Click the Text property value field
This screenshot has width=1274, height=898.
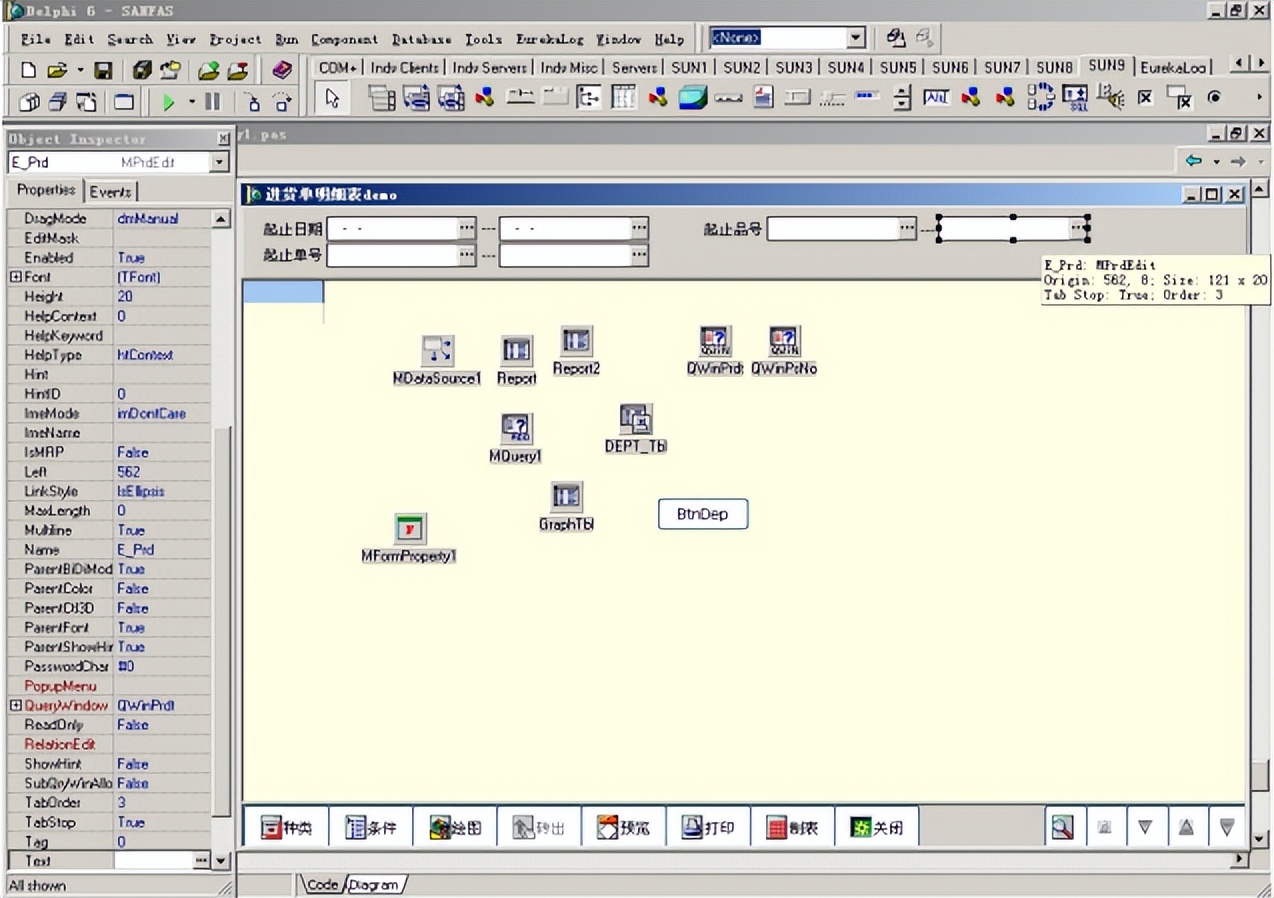point(153,861)
